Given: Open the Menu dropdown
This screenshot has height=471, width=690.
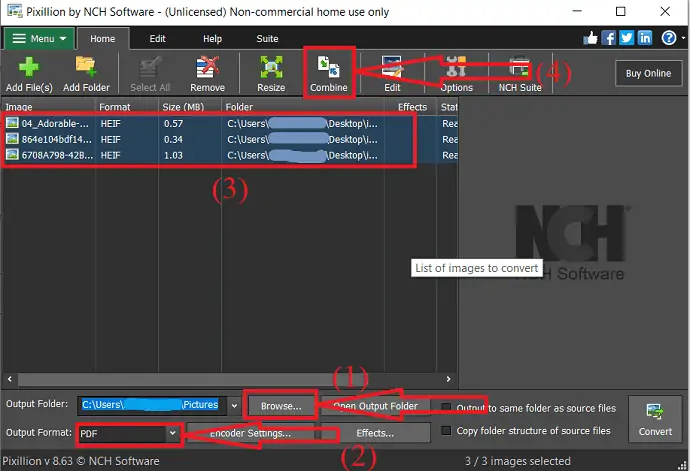Looking at the screenshot, I should tap(39, 38).
